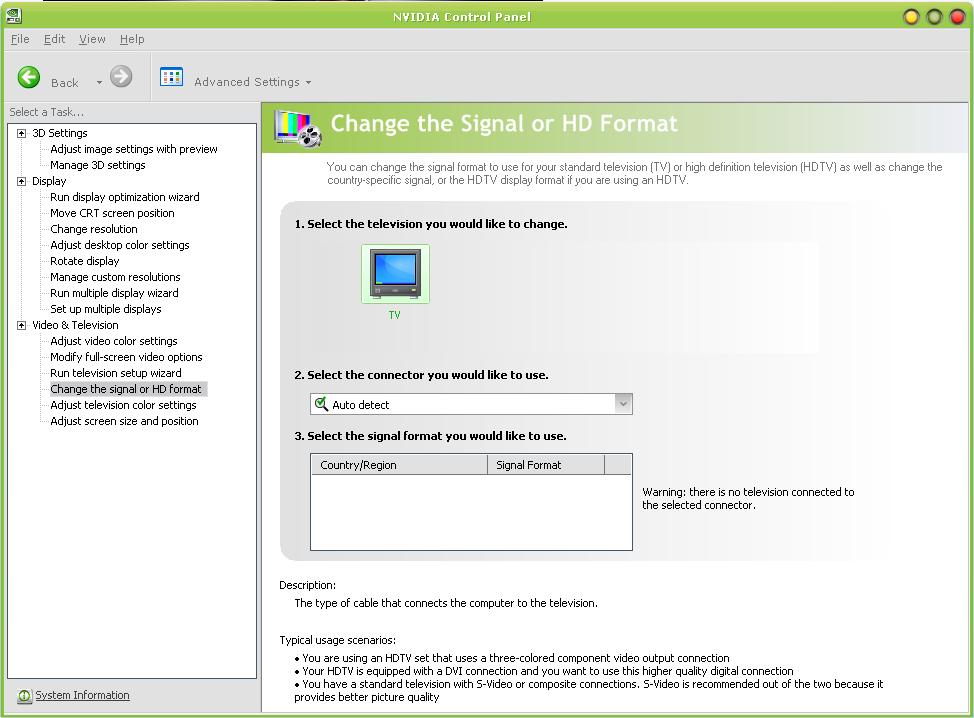Image resolution: width=974 pixels, height=718 pixels.
Task: Select Modify full-screen video options
Action: (x=126, y=357)
